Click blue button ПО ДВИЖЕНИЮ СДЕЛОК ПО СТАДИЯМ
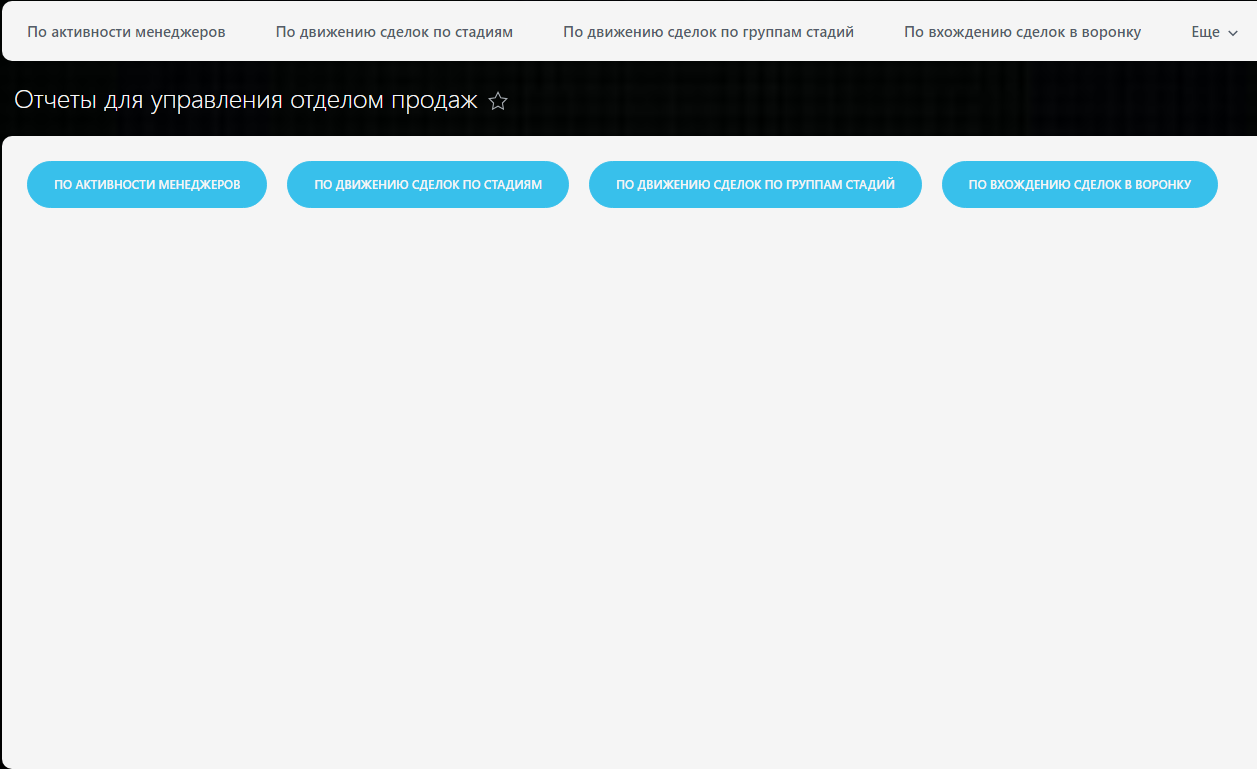Screen dimensions: 1257x769 point(428,185)
